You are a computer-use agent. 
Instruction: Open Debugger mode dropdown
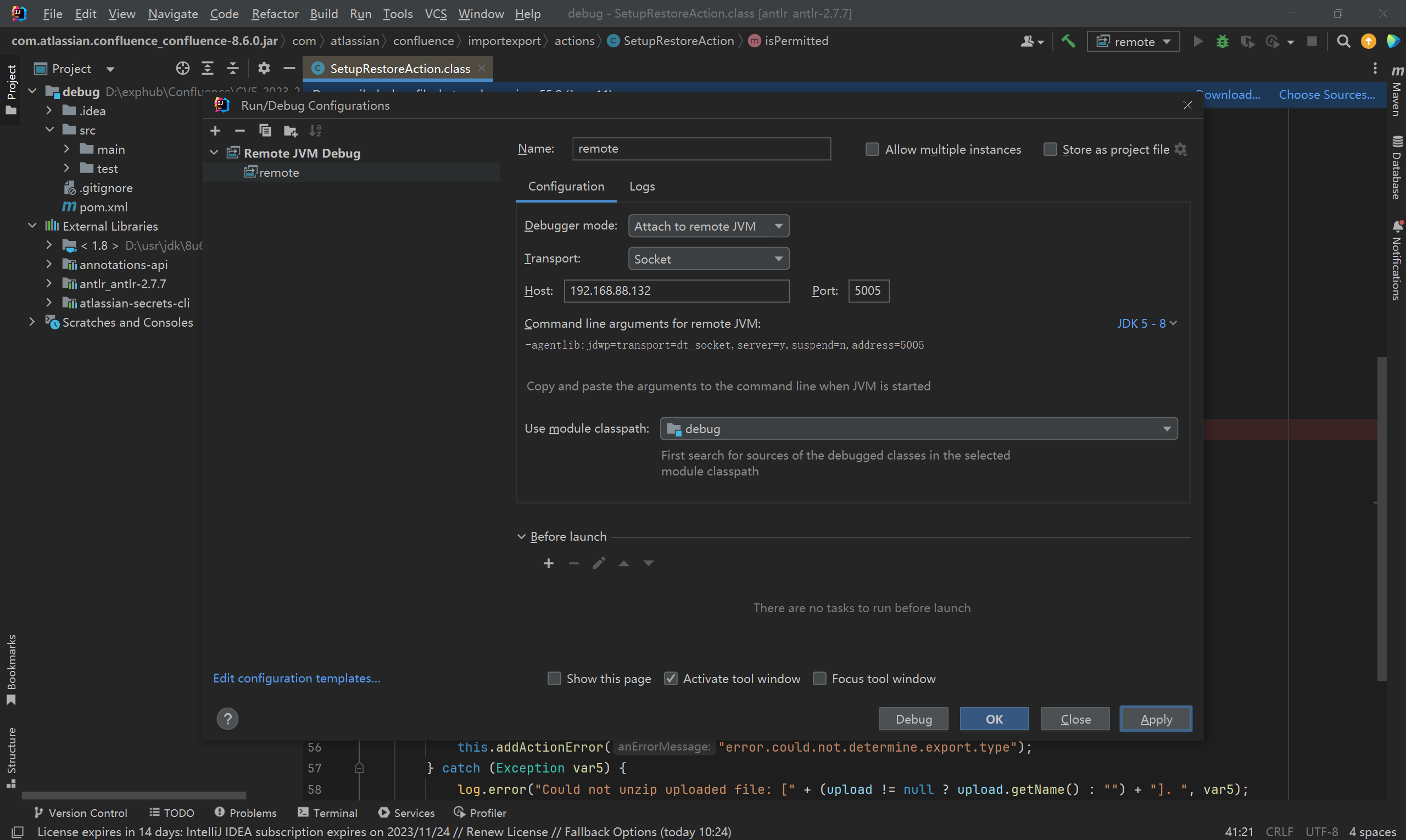(708, 226)
